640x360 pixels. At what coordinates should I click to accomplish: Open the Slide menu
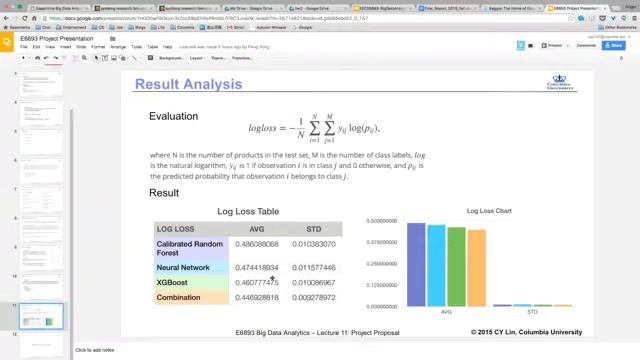[81, 47]
